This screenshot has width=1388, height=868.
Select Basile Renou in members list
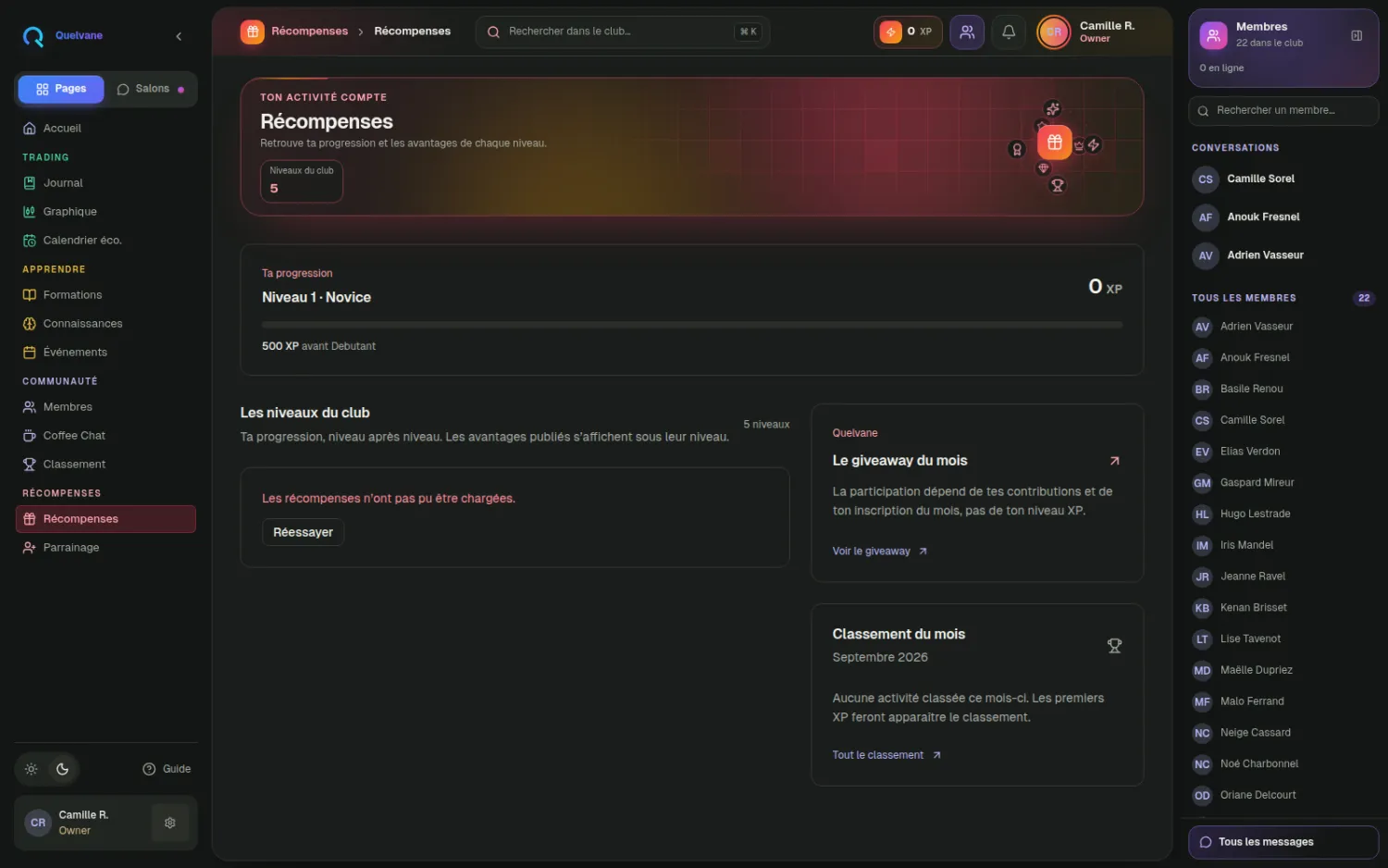(1283, 389)
